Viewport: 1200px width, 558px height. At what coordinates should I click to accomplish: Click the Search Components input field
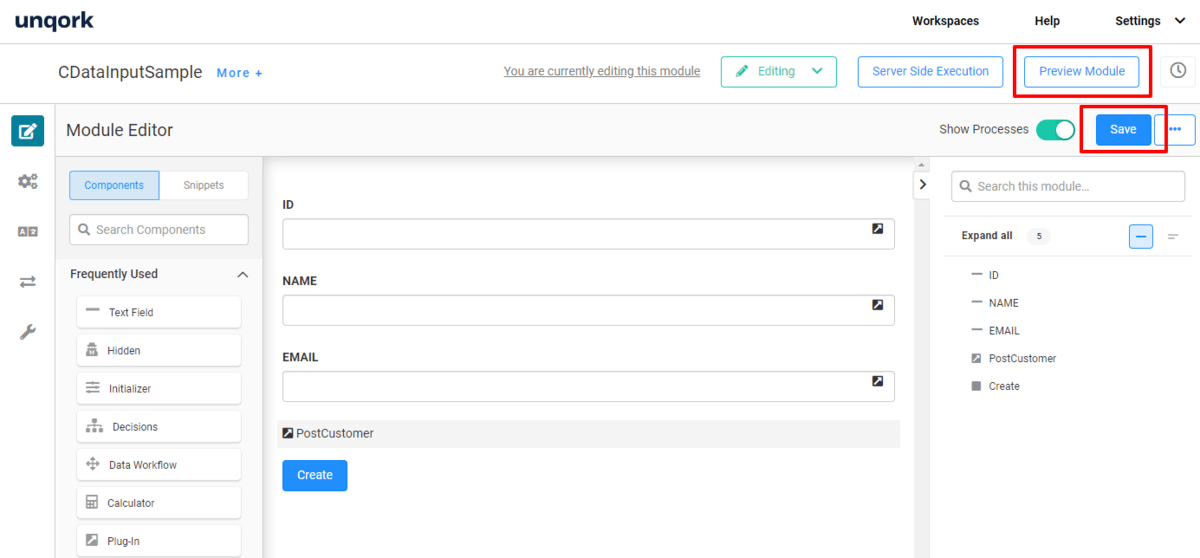[x=160, y=230]
